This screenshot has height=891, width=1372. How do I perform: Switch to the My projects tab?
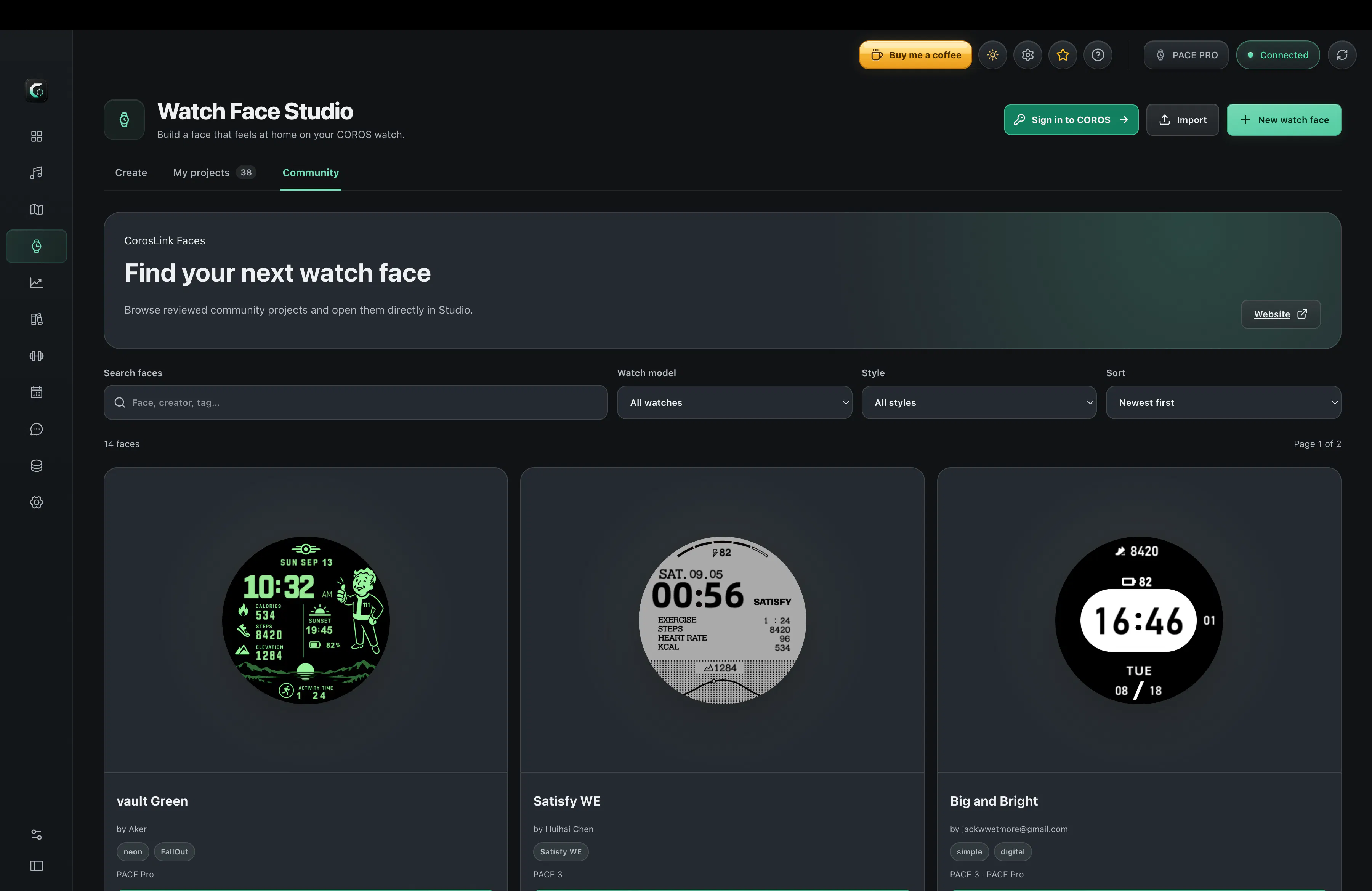coord(215,172)
